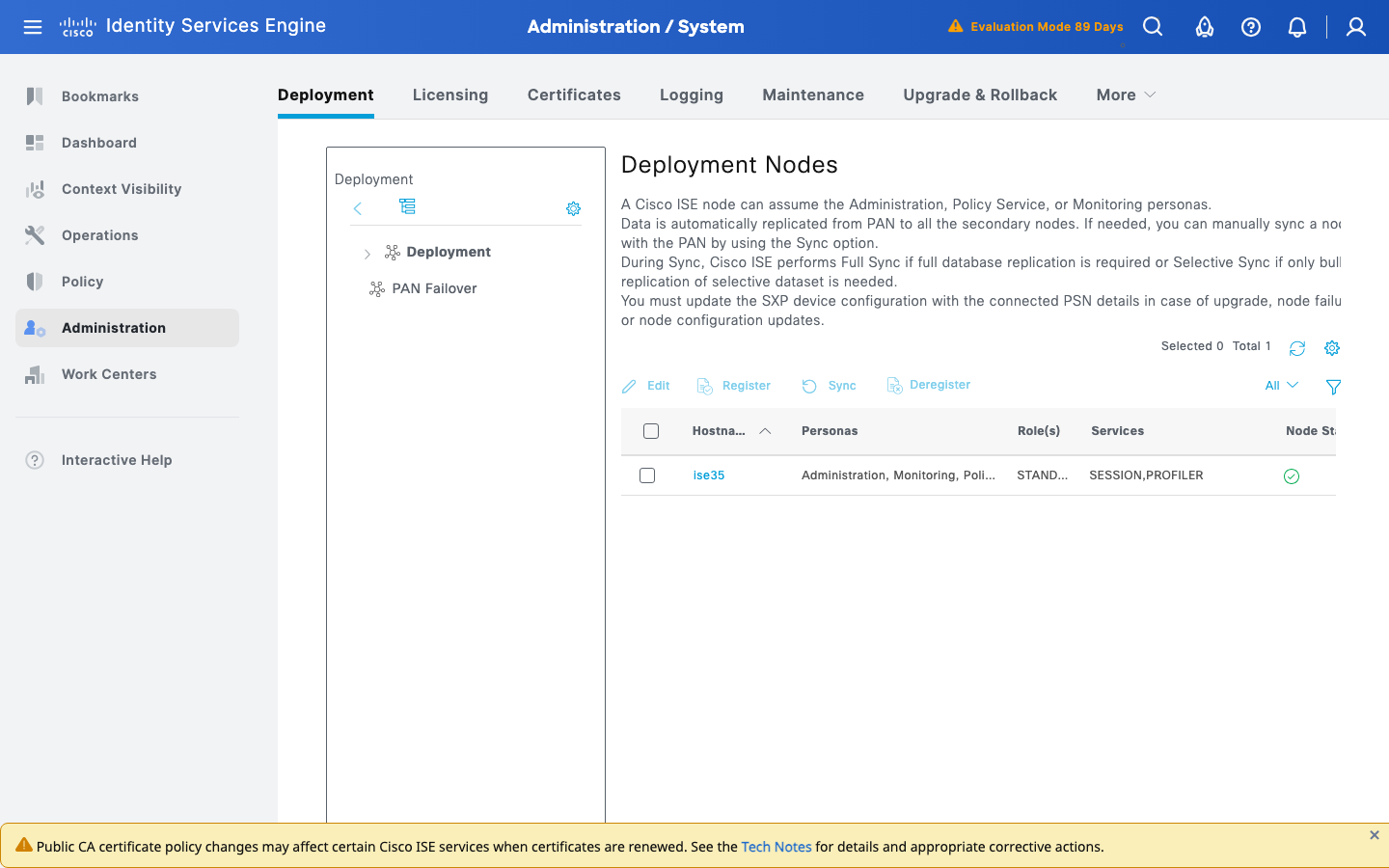Toggle the select-all header checkbox
The width and height of the screenshot is (1389, 868).
point(651,431)
